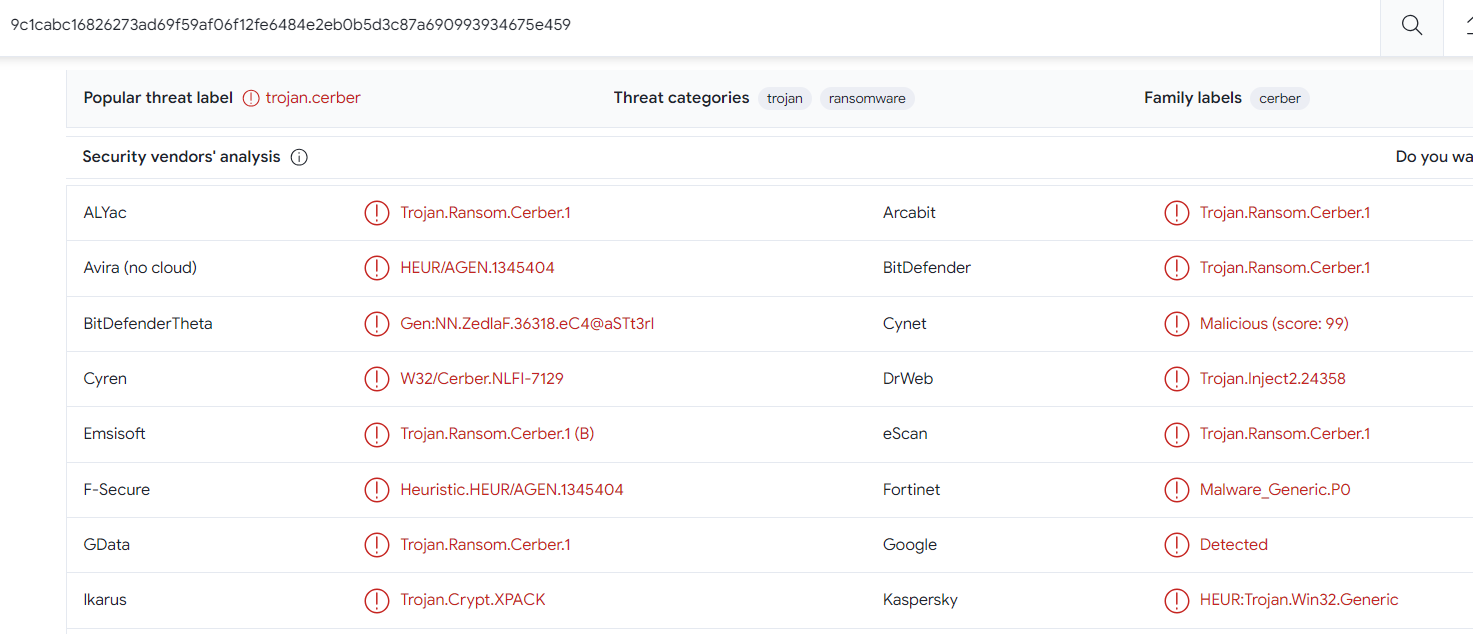
Task: Click Emsisoft detection alert icon
Action: click(376, 434)
